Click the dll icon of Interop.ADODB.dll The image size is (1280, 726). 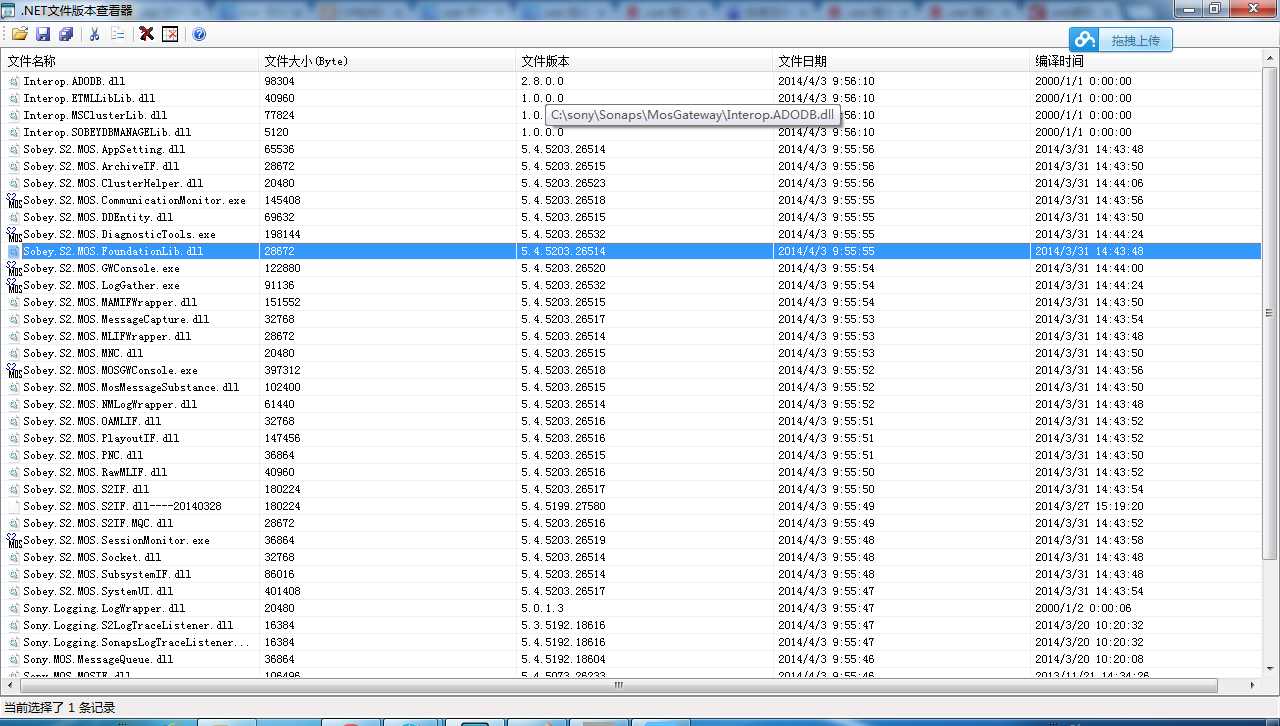click(14, 81)
